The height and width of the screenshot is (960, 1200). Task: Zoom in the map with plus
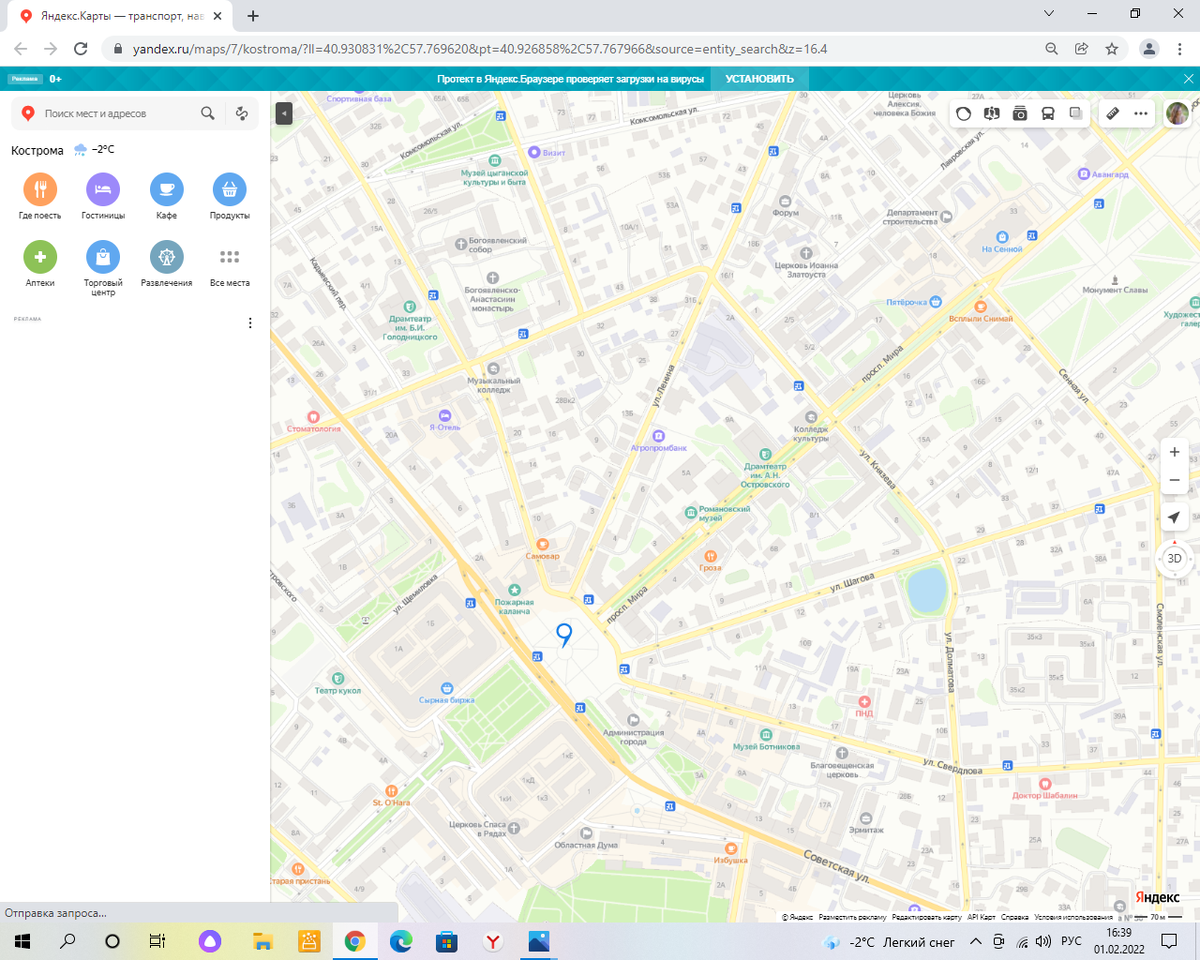pos(1174,452)
